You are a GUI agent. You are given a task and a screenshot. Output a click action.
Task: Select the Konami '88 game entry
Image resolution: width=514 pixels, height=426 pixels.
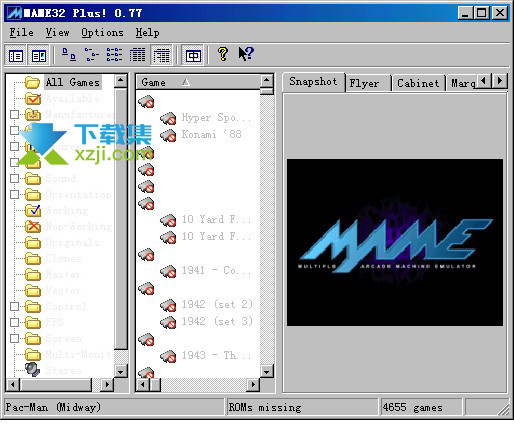tap(211, 134)
